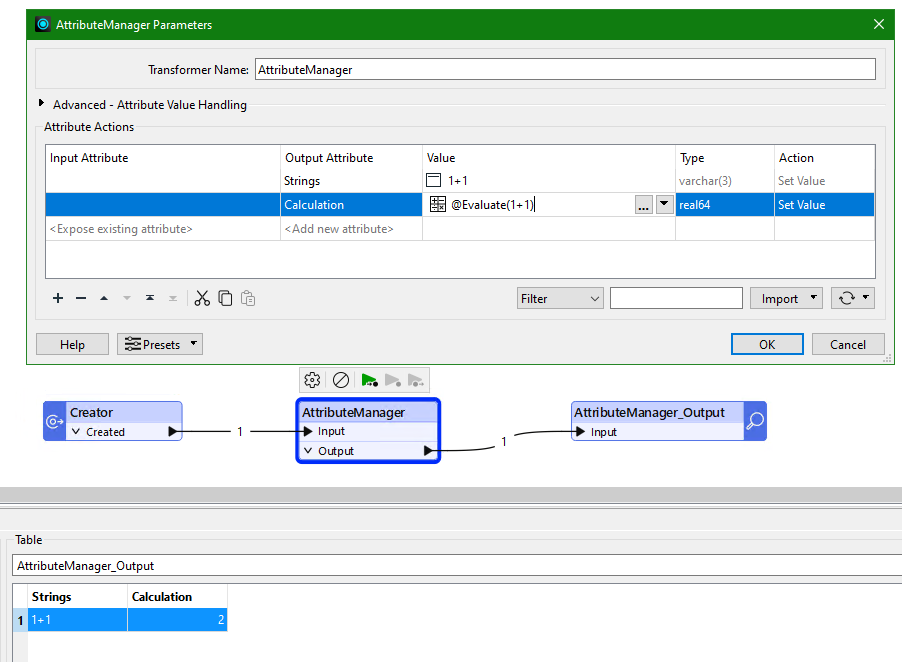
Task: Collapse the Created port on Creator
Action: tap(75, 431)
